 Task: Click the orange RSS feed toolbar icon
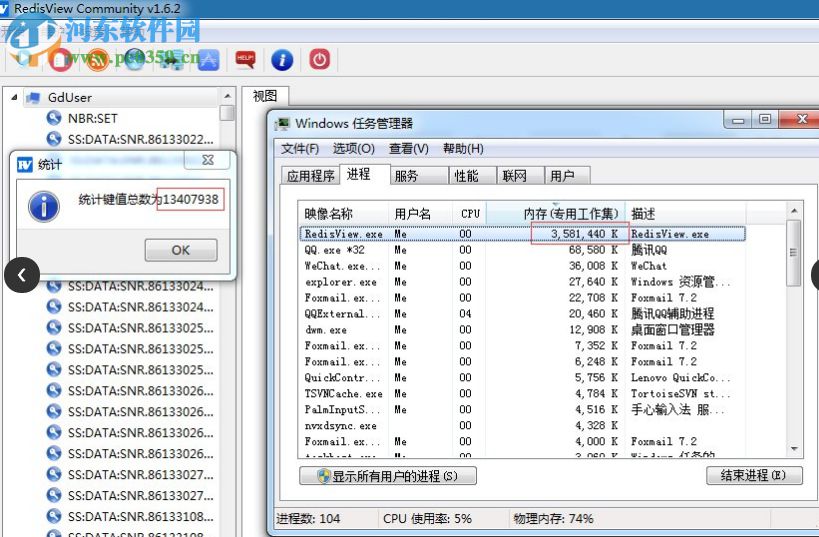97,60
